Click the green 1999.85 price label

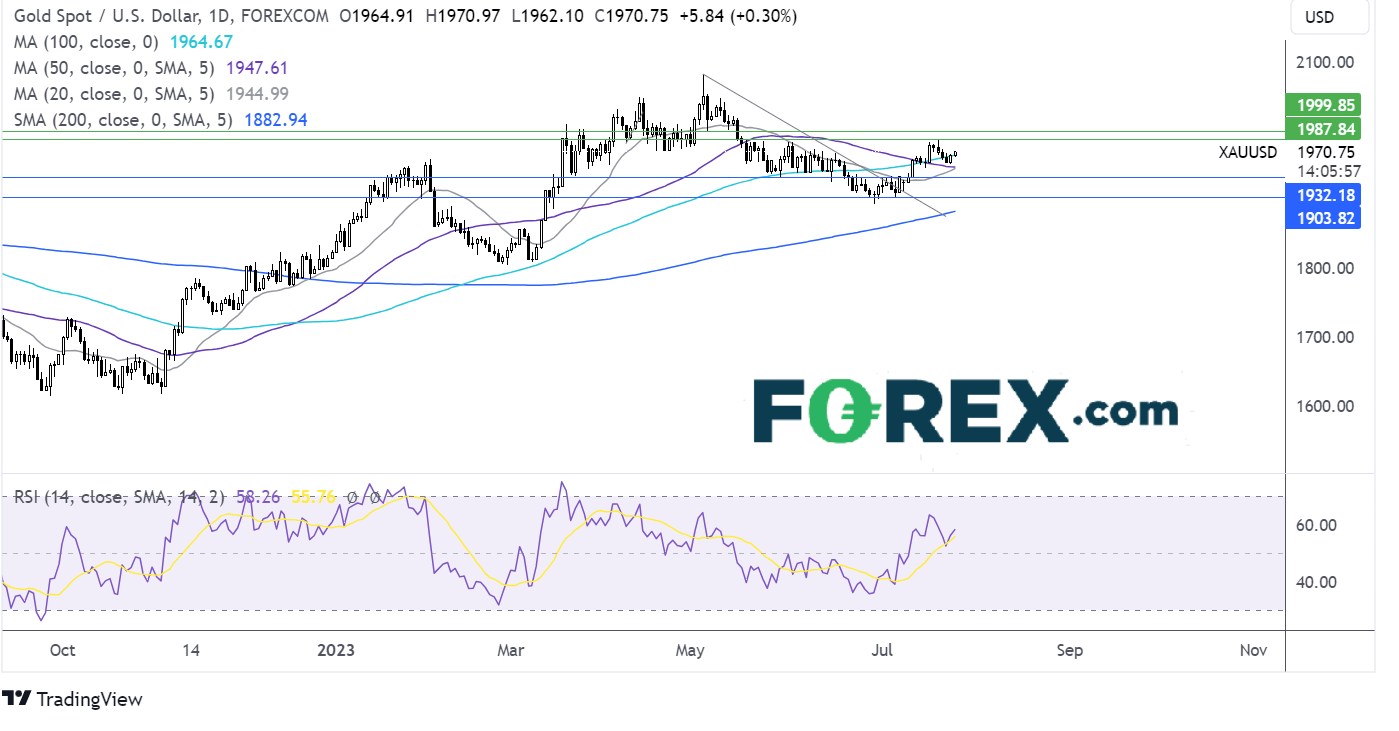coord(1324,105)
